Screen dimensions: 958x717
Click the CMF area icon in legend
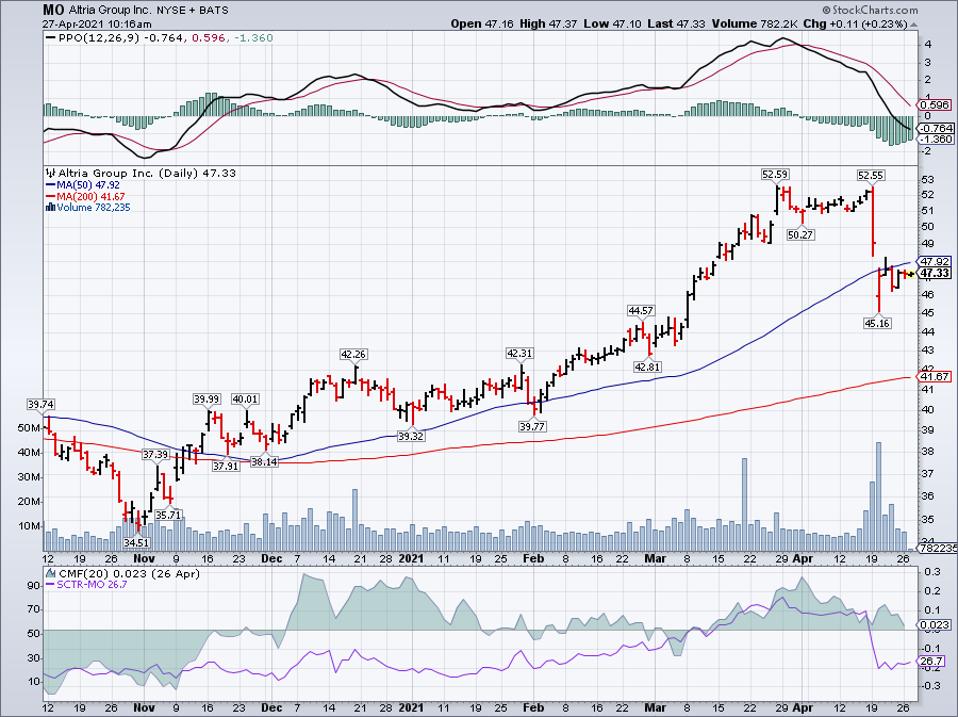click(51, 573)
